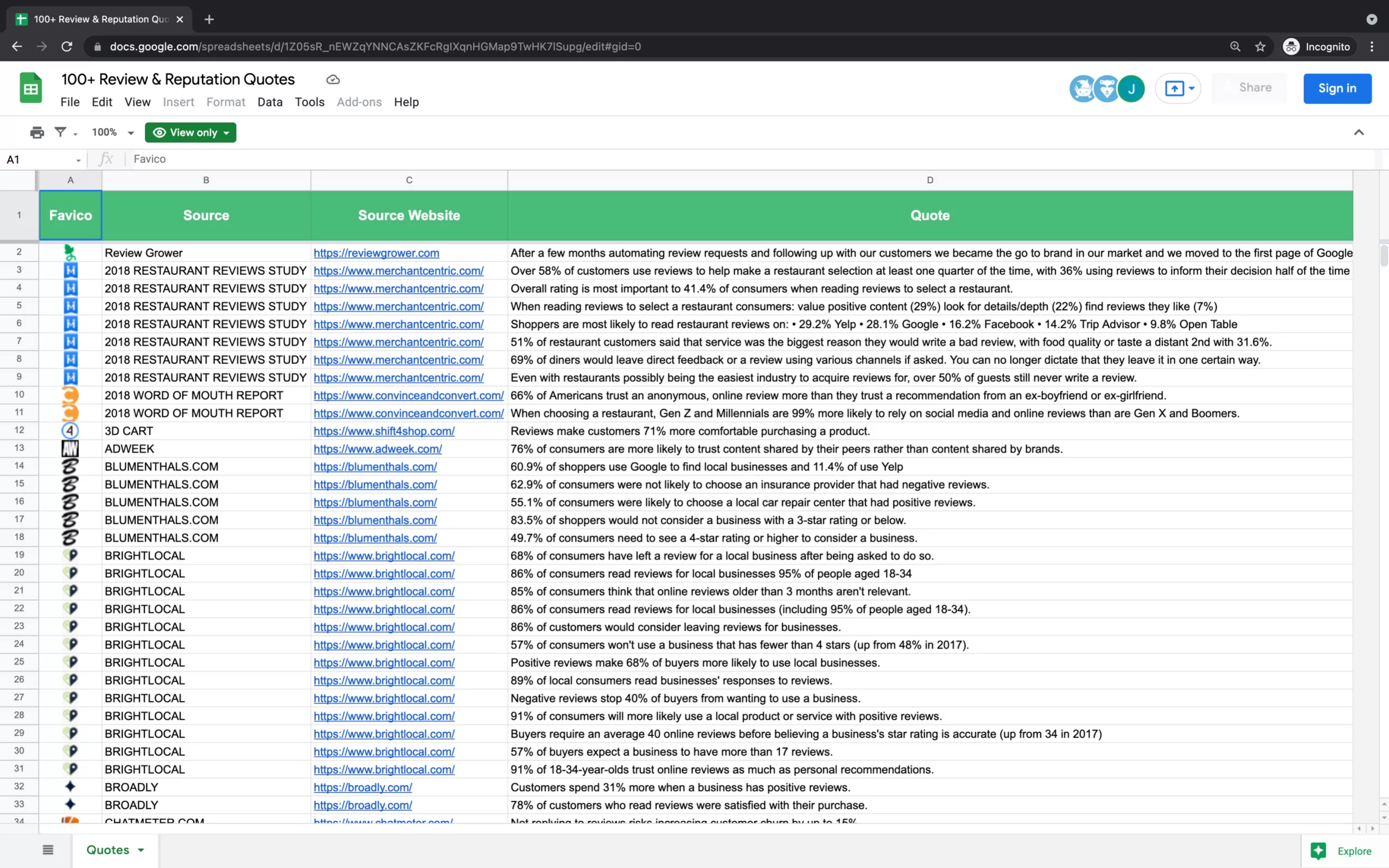1389x868 pixels.
Task: Open the Data menu
Action: tap(270, 102)
